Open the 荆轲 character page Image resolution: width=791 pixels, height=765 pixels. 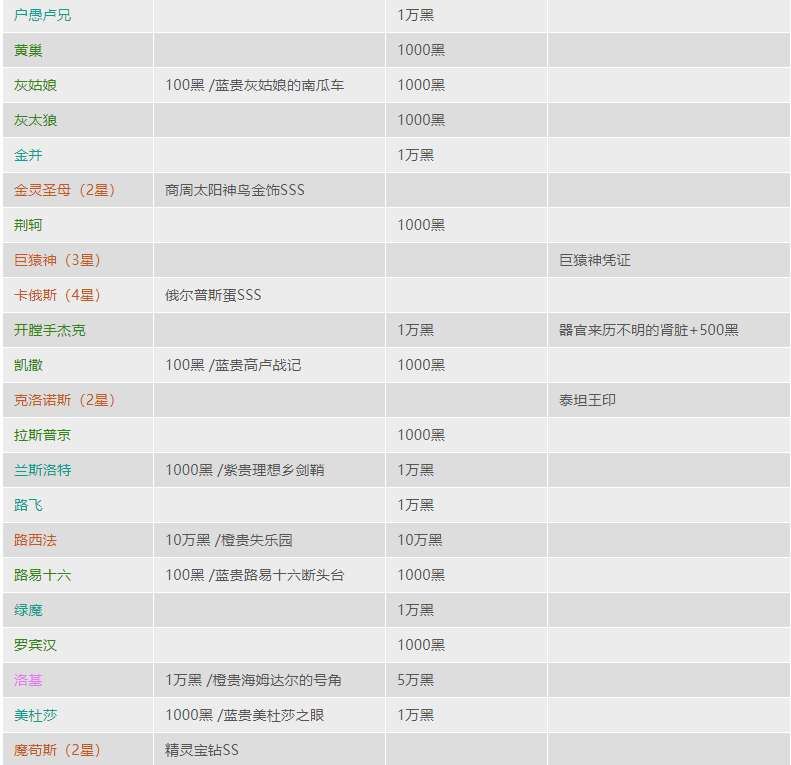tap(29, 225)
